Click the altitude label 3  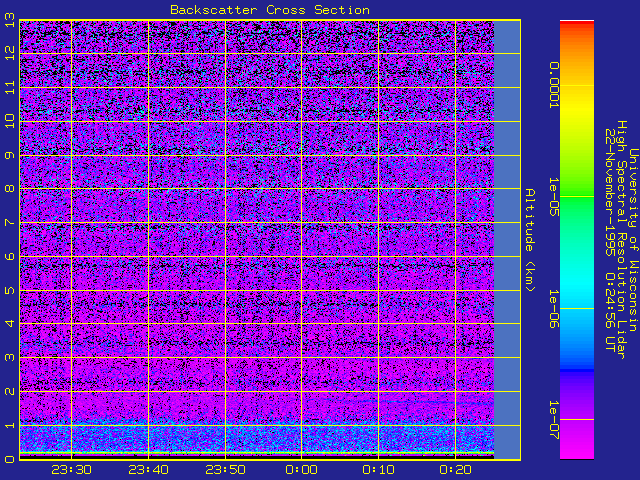(x=10, y=358)
